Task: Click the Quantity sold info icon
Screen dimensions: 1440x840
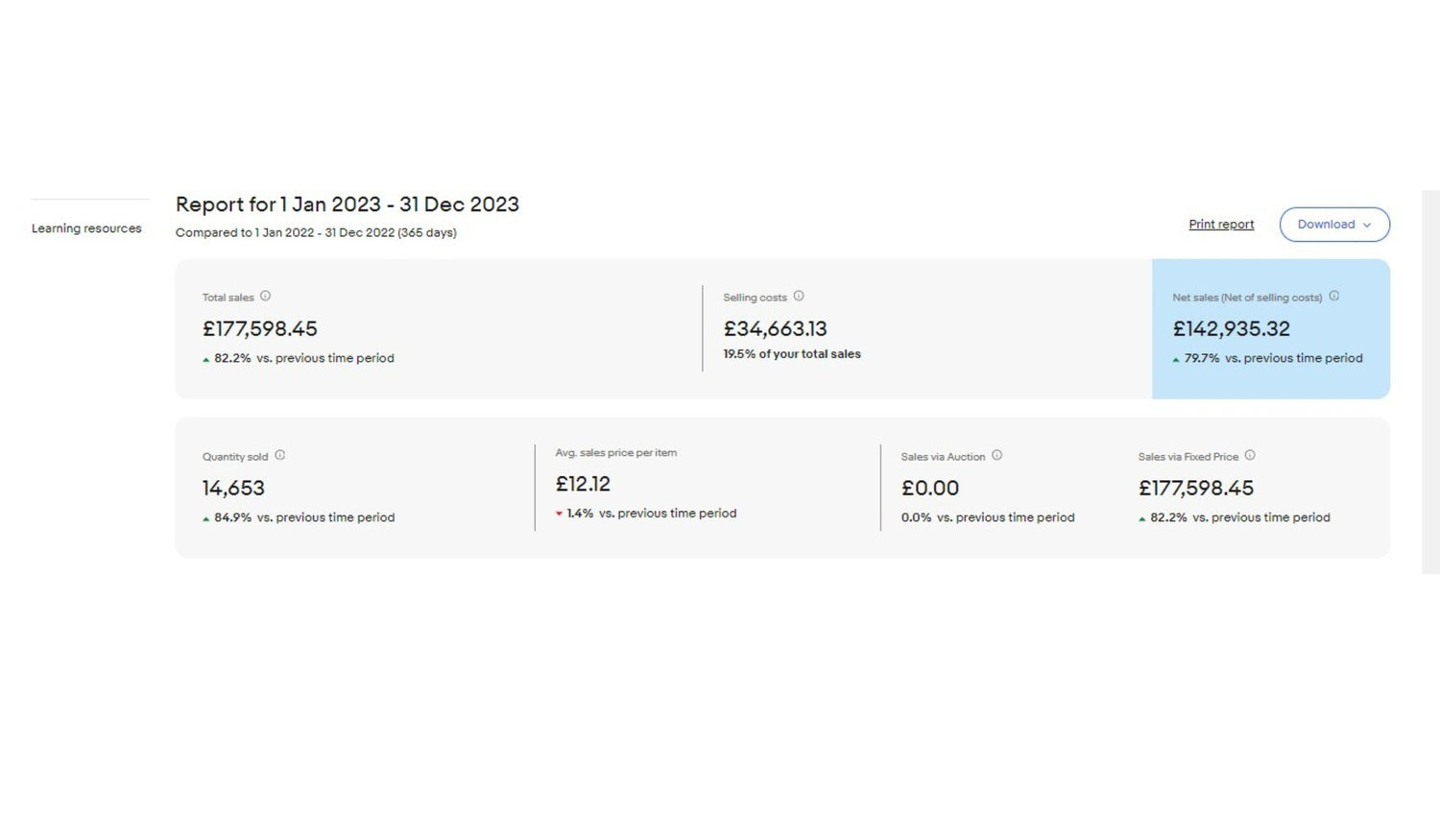Action: [280, 456]
